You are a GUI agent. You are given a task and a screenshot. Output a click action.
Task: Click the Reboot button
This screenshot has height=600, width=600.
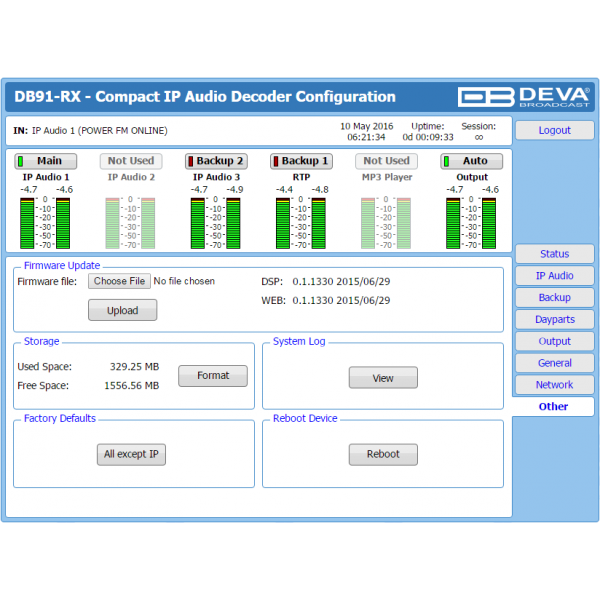[383, 455]
